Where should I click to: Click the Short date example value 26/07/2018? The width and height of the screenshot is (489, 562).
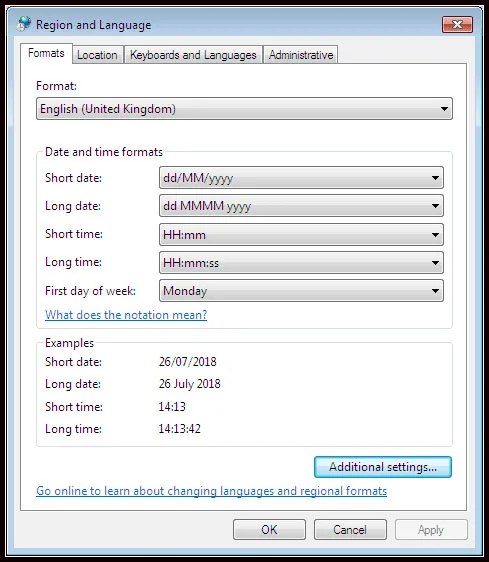pos(188,362)
